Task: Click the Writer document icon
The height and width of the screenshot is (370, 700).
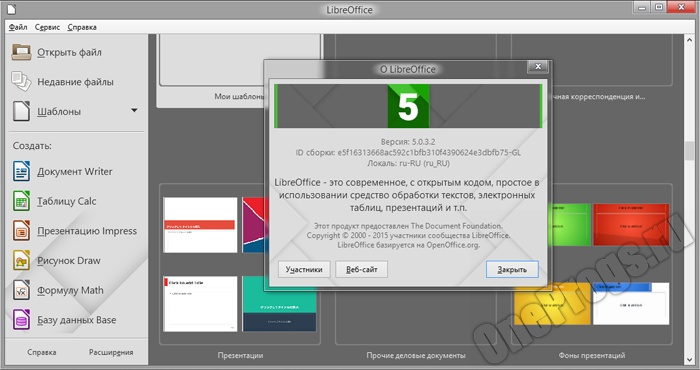Action: coord(21,171)
